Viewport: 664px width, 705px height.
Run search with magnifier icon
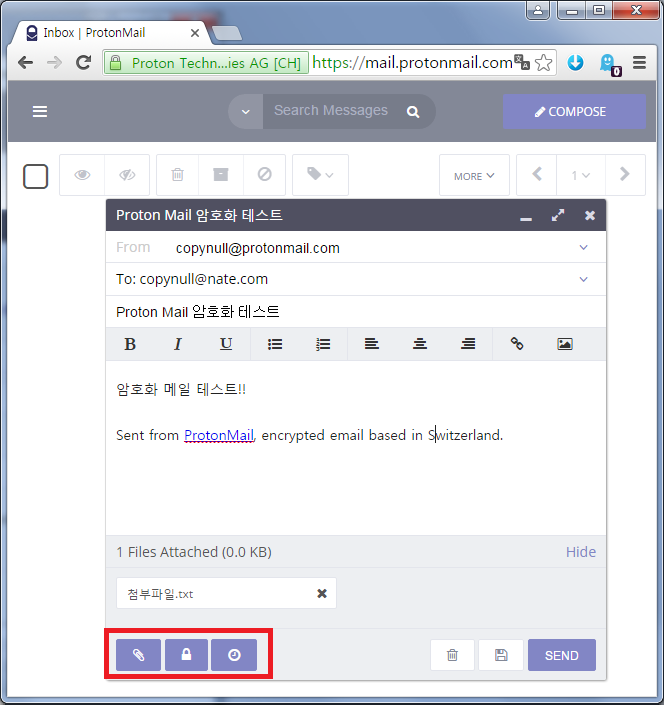[x=413, y=112]
